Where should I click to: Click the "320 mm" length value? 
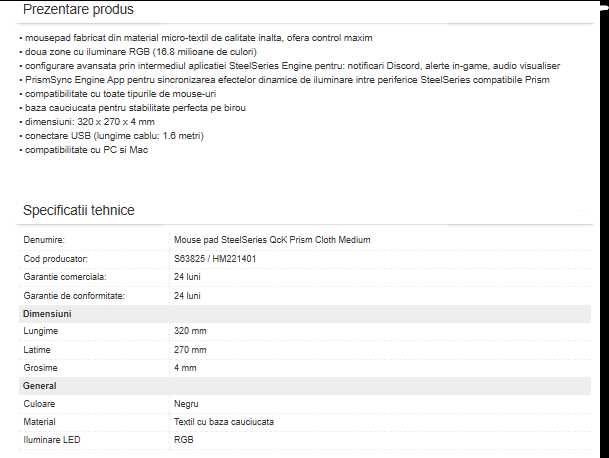190,331
